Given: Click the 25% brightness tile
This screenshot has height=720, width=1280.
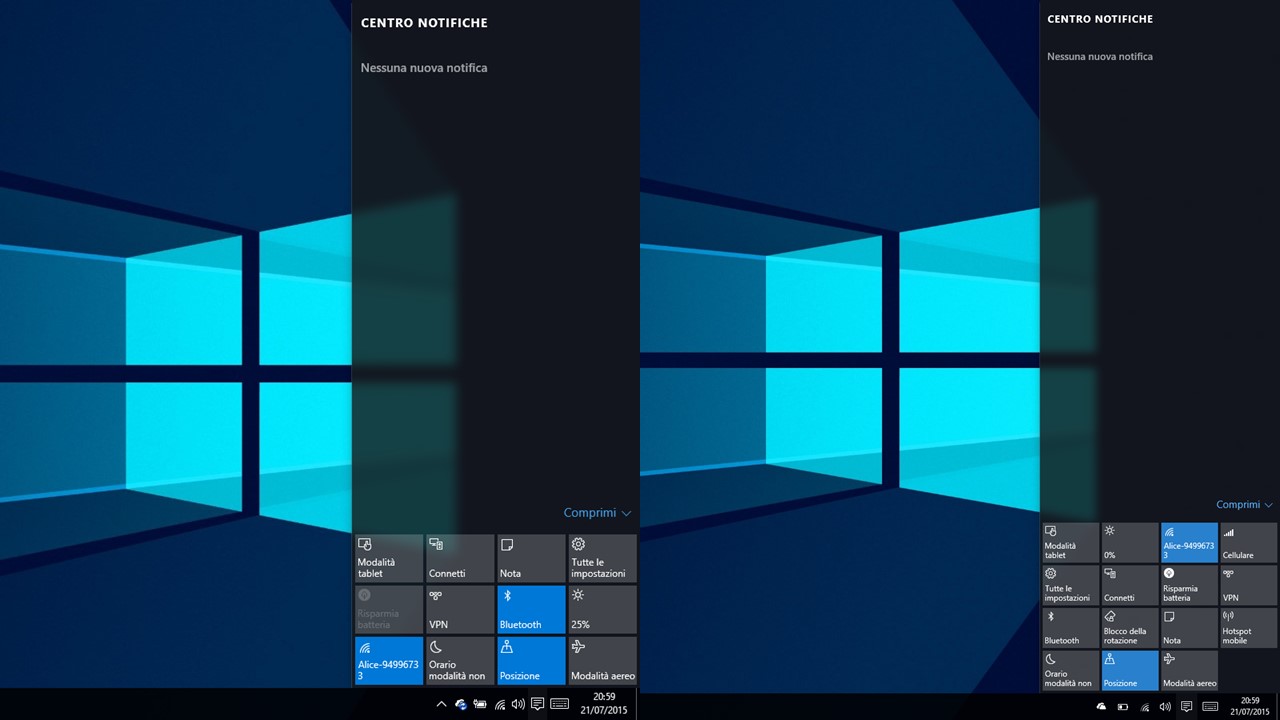Looking at the screenshot, I should (603, 609).
